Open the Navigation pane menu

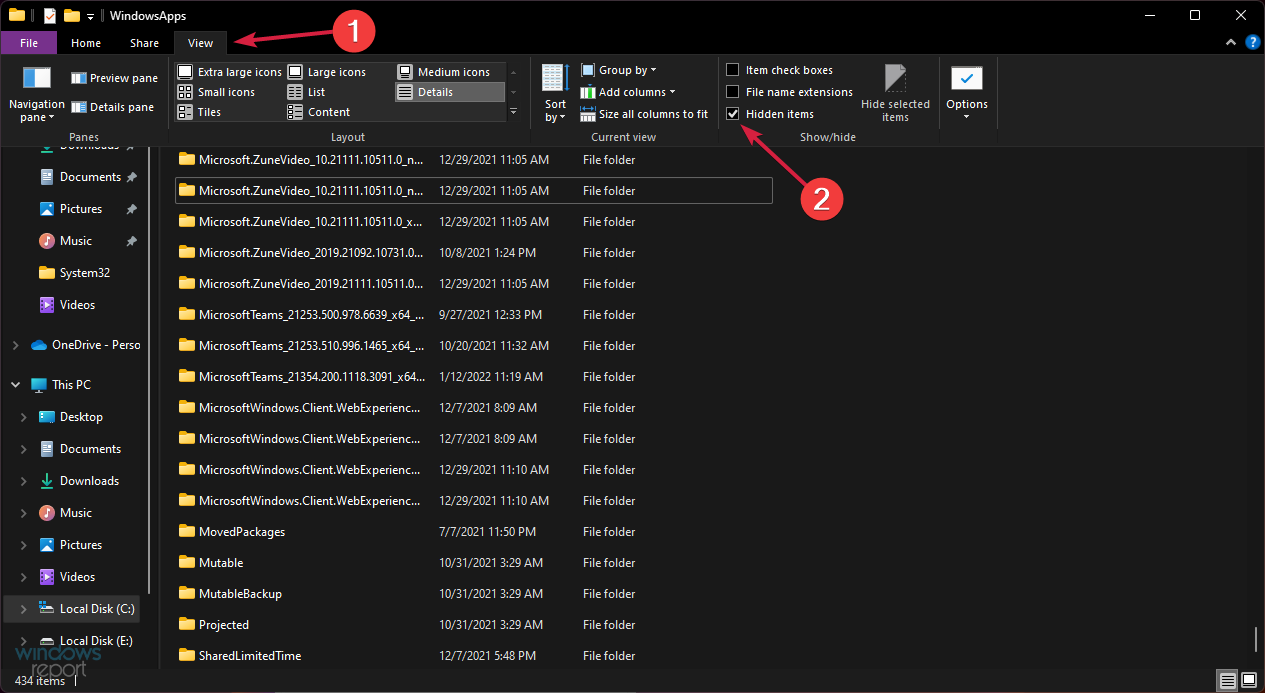point(37,94)
